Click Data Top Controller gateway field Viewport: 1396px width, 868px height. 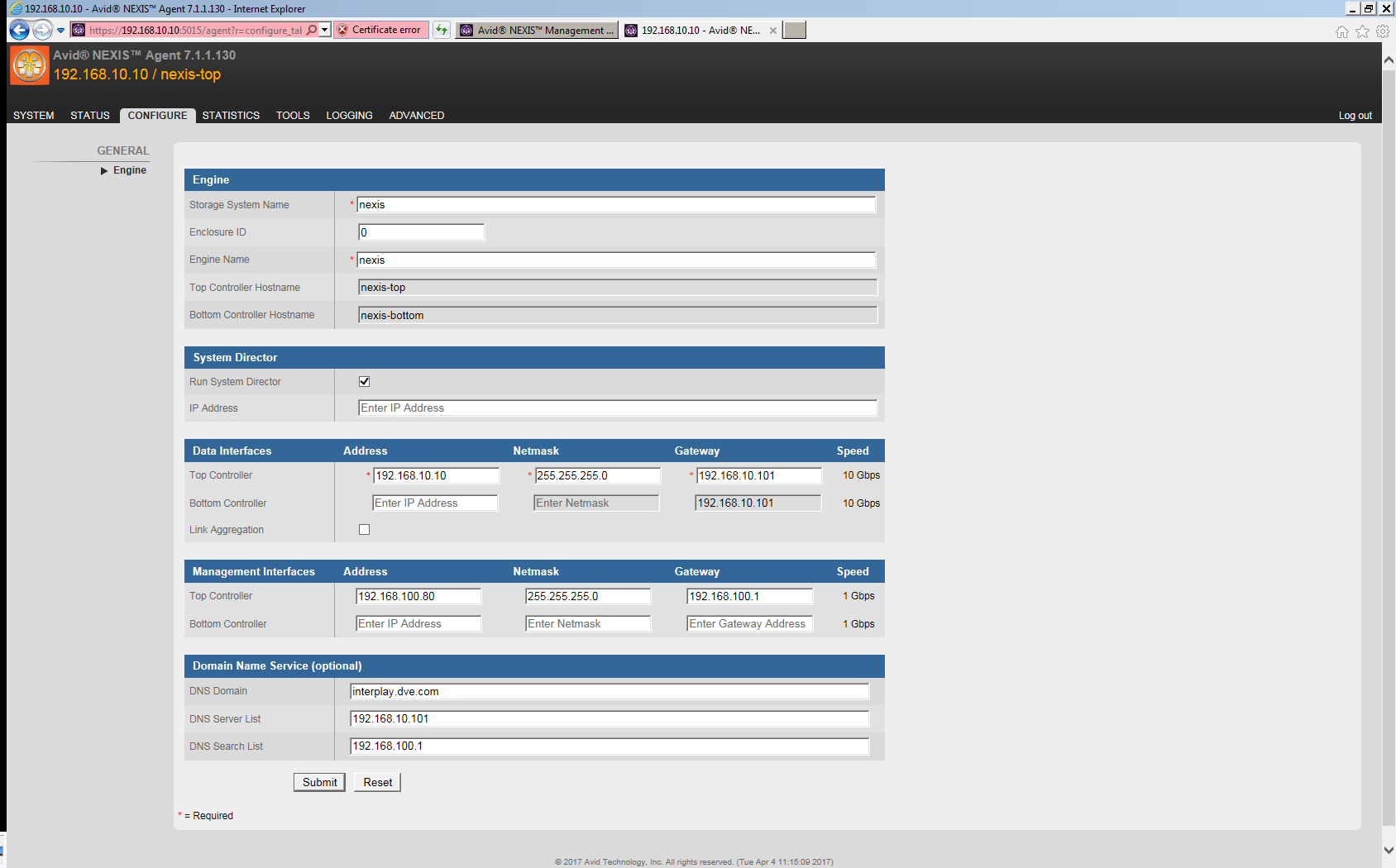(759, 475)
